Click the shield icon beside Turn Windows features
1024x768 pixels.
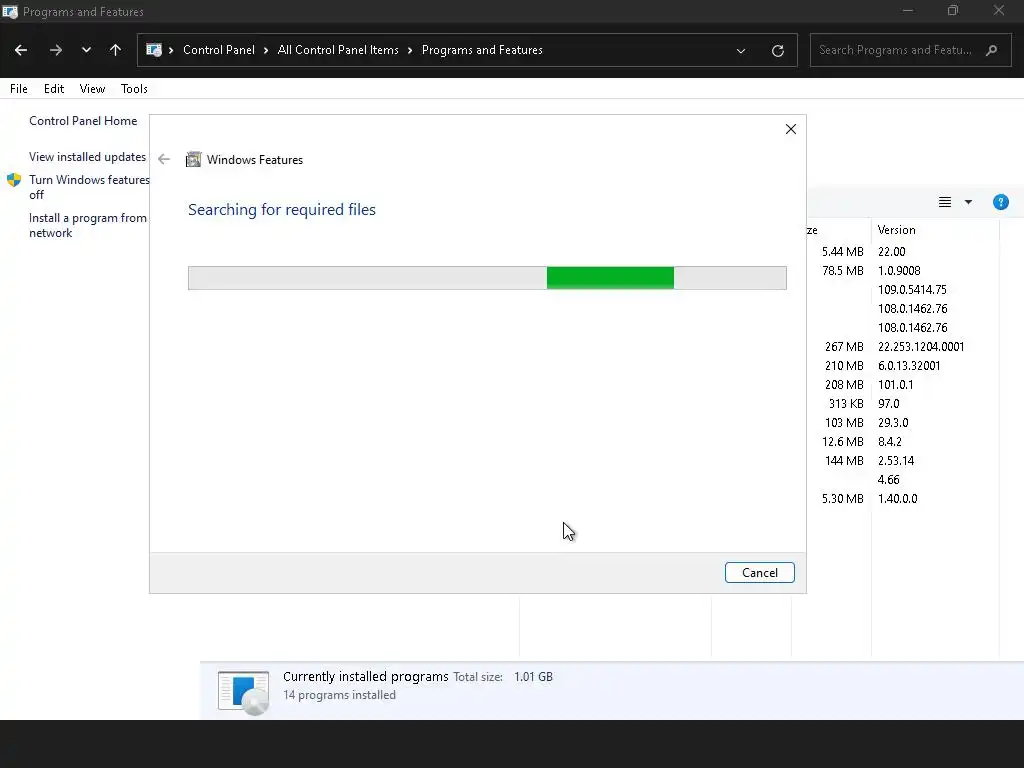[x=14, y=180]
